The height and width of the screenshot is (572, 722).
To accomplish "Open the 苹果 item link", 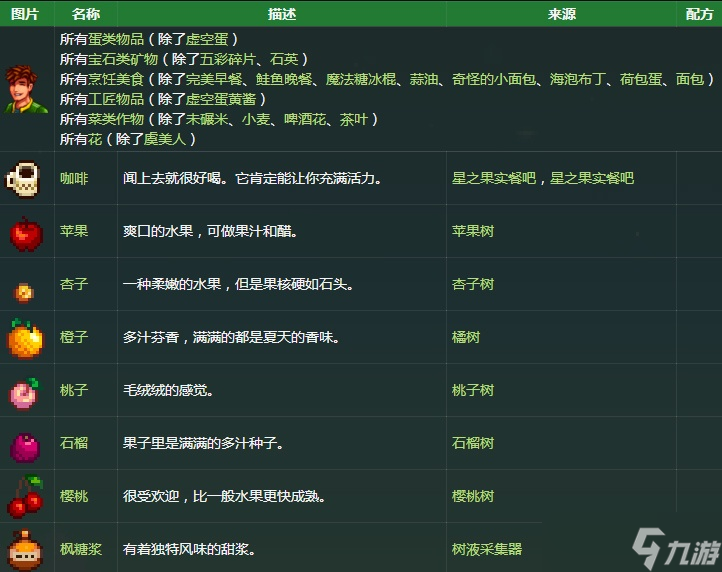I will pos(74,231).
